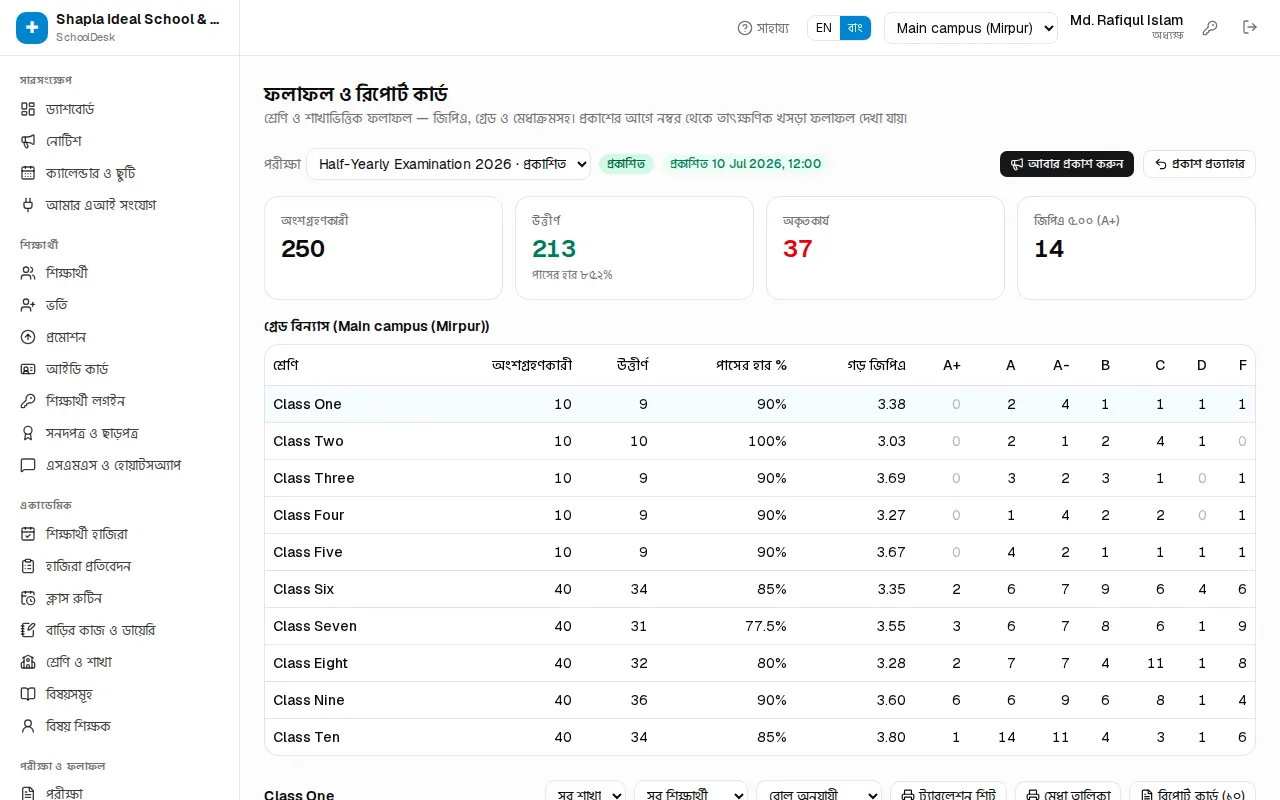The image size is (1280, 800).
Task: Switch language to EN
Action: 824,28
